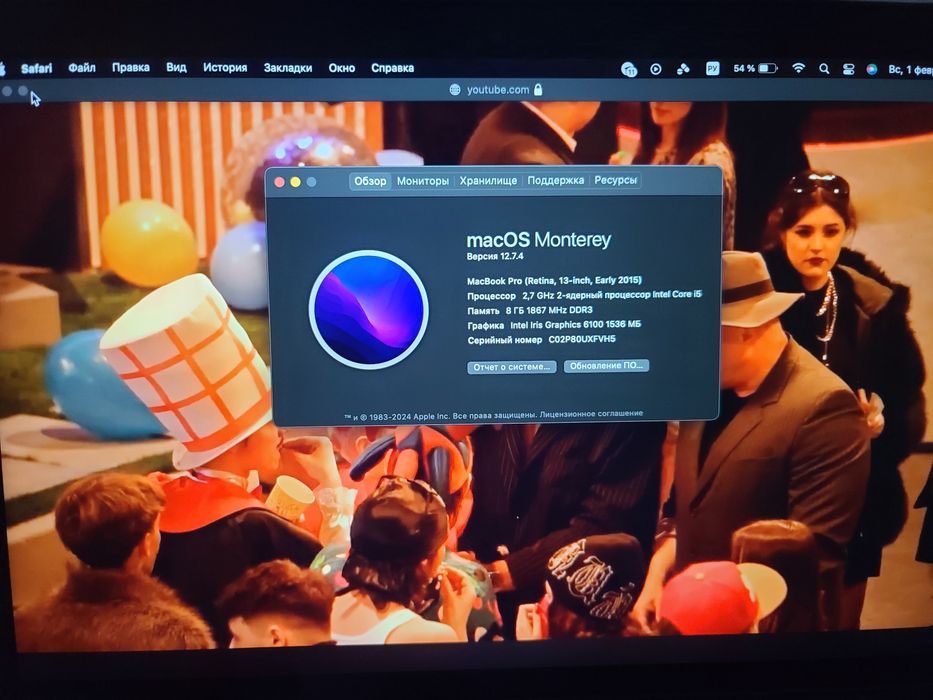
Task: Switch input source via РУ icon
Action: pyautogui.click(x=712, y=68)
